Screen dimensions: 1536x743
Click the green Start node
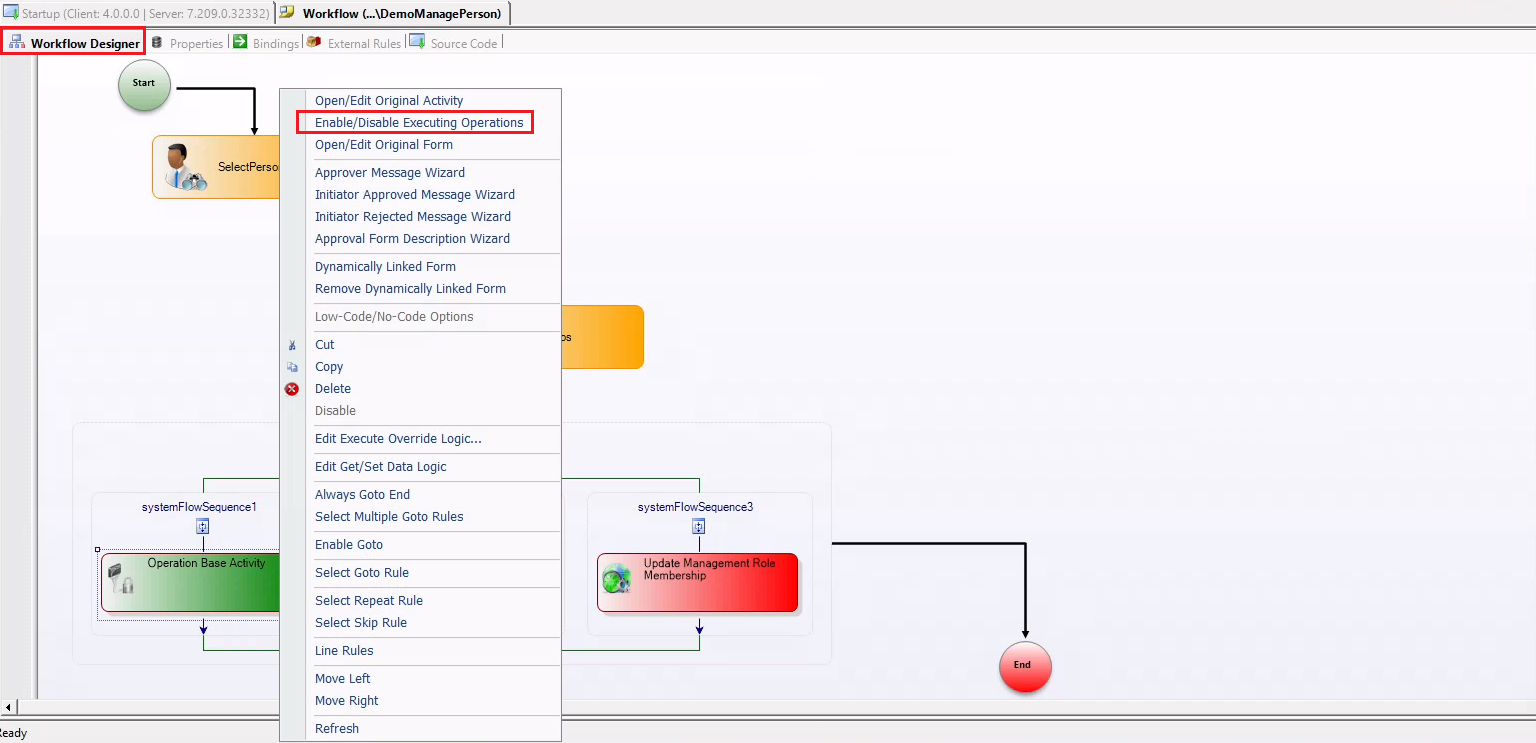pos(144,83)
